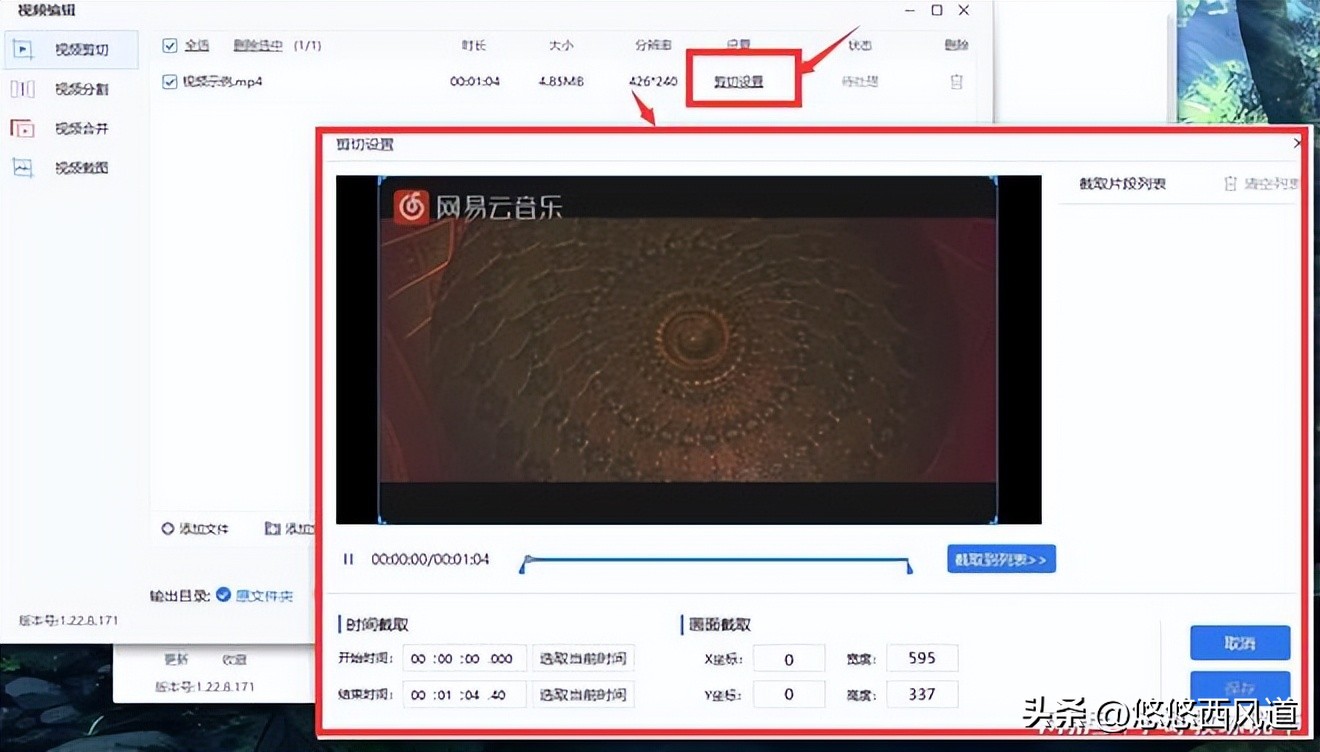This screenshot has height=752, width=1320.
Task: Toggle the 全选 select-all checkbox
Action: click(168, 45)
